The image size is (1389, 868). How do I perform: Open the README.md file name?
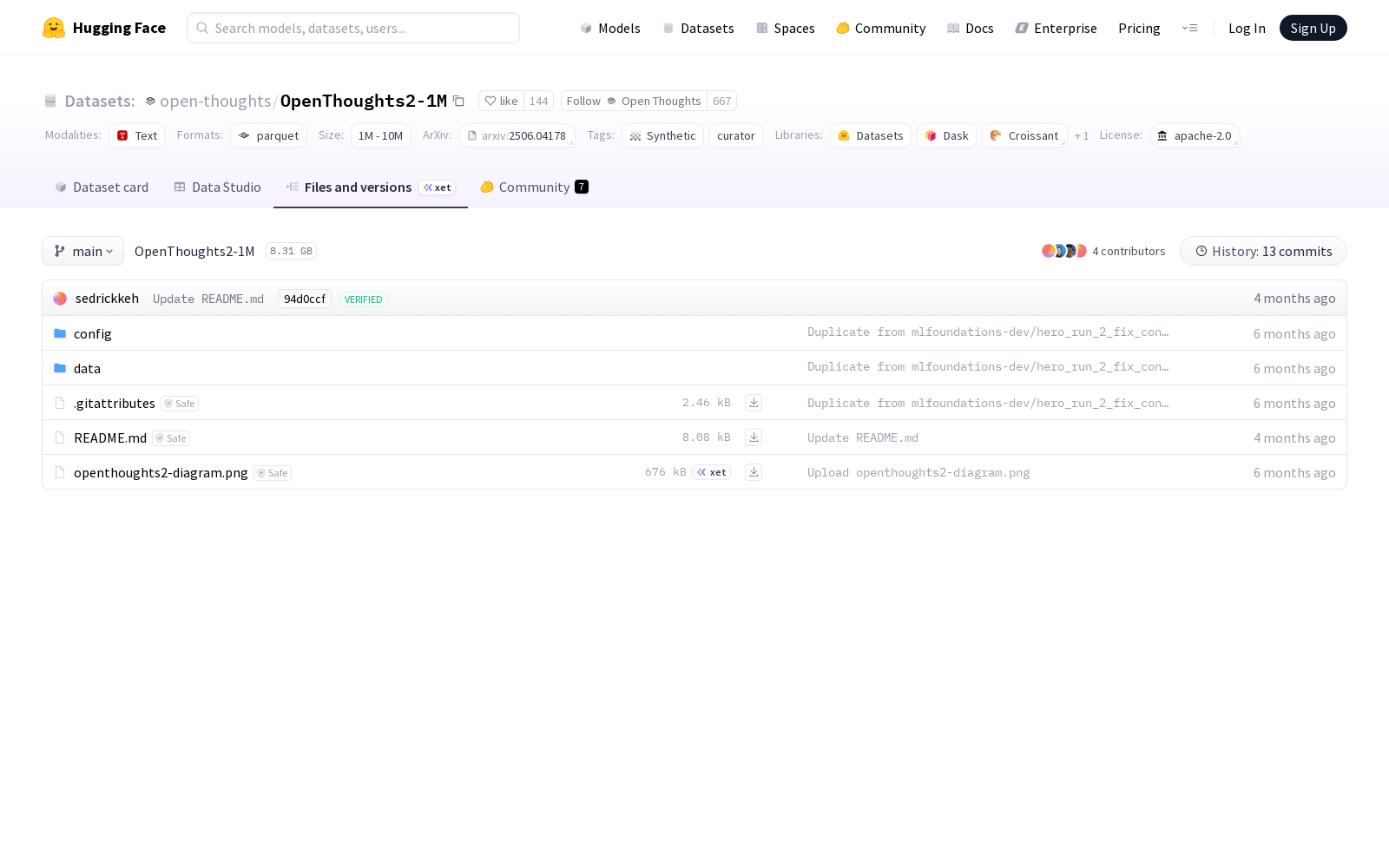point(110,437)
